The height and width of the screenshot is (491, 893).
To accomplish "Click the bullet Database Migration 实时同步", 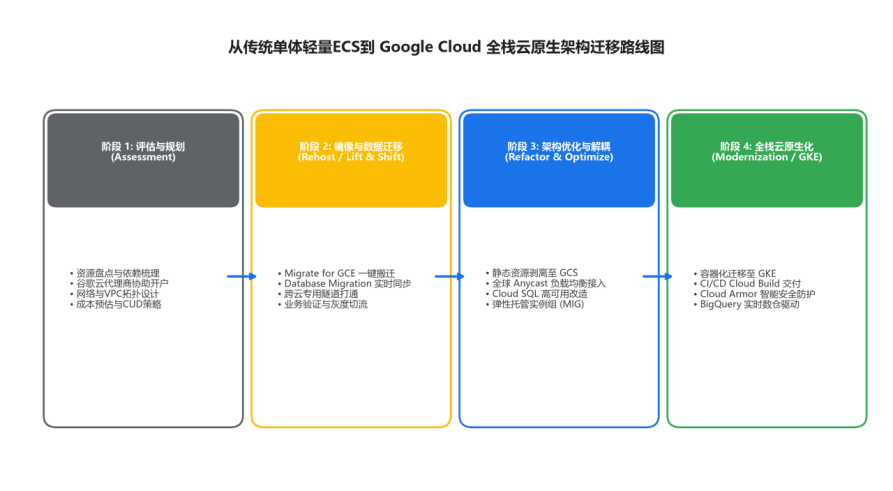I will 344,284.
